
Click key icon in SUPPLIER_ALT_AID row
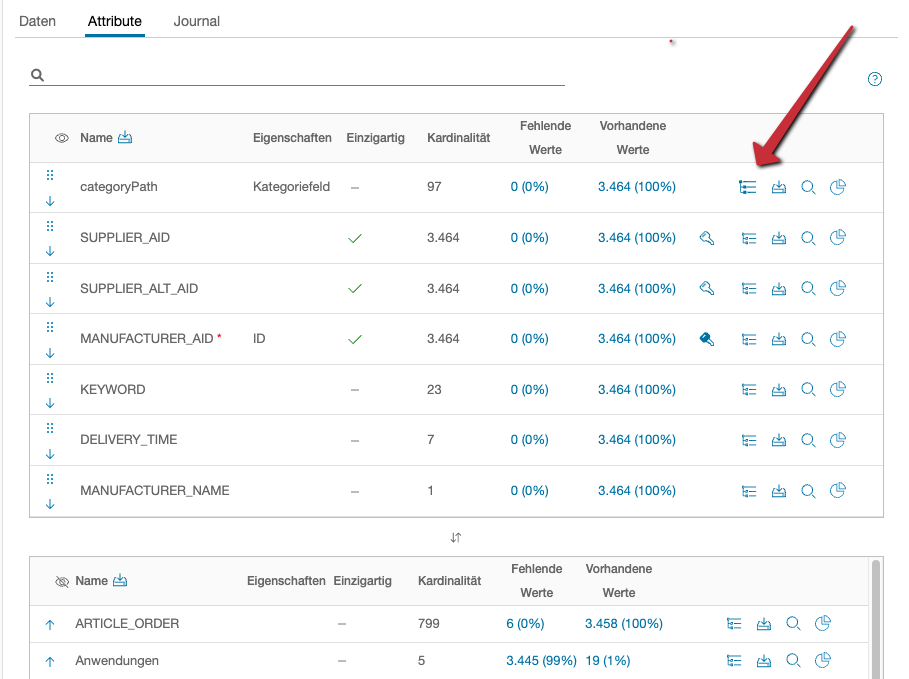point(707,289)
